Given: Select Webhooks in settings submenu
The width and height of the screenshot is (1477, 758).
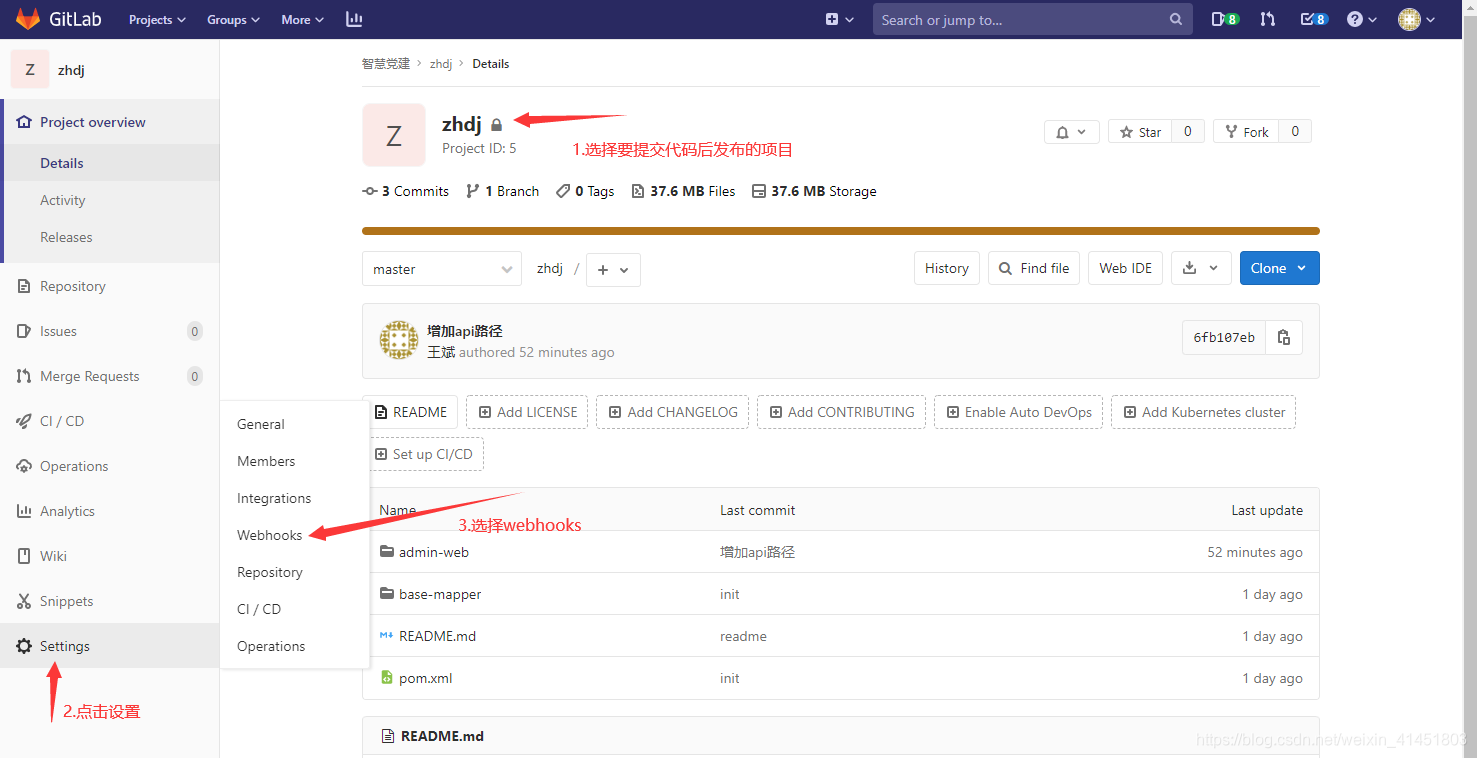Looking at the screenshot, I should coord(269,534).
